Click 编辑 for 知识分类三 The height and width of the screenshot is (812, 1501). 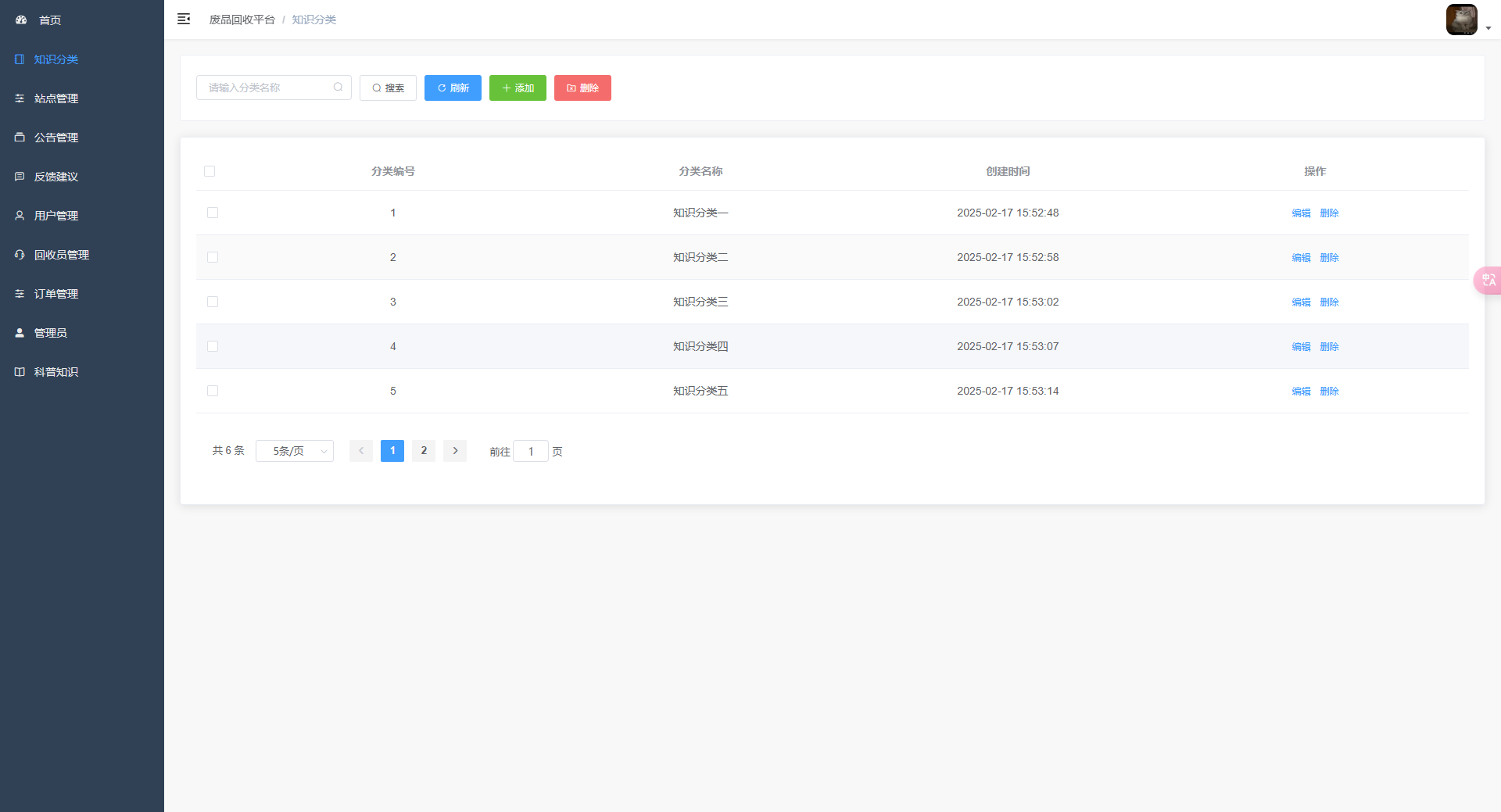tap(1301, 302)
